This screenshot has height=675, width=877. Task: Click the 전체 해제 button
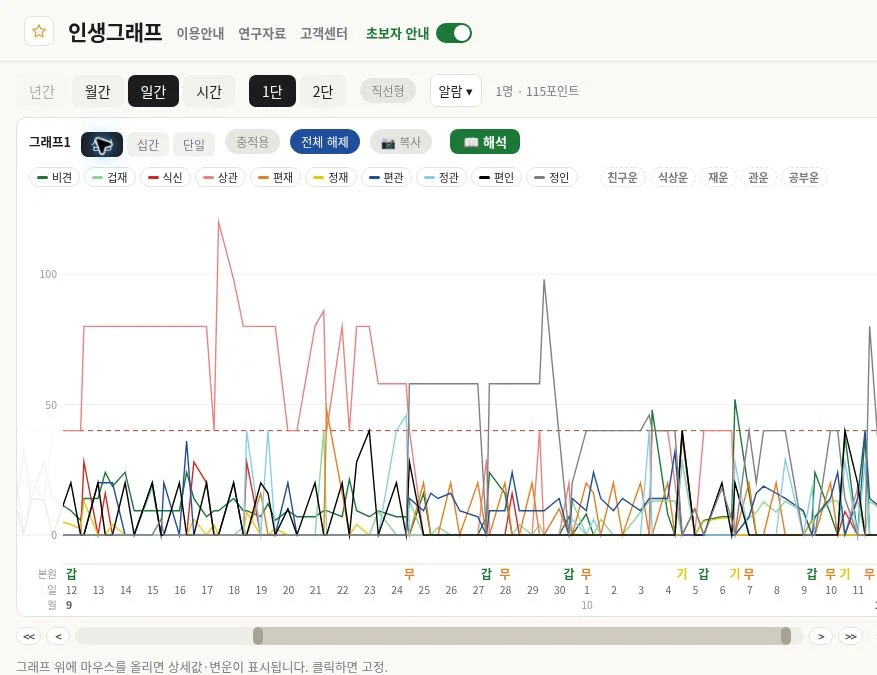(x=324, y=142)
